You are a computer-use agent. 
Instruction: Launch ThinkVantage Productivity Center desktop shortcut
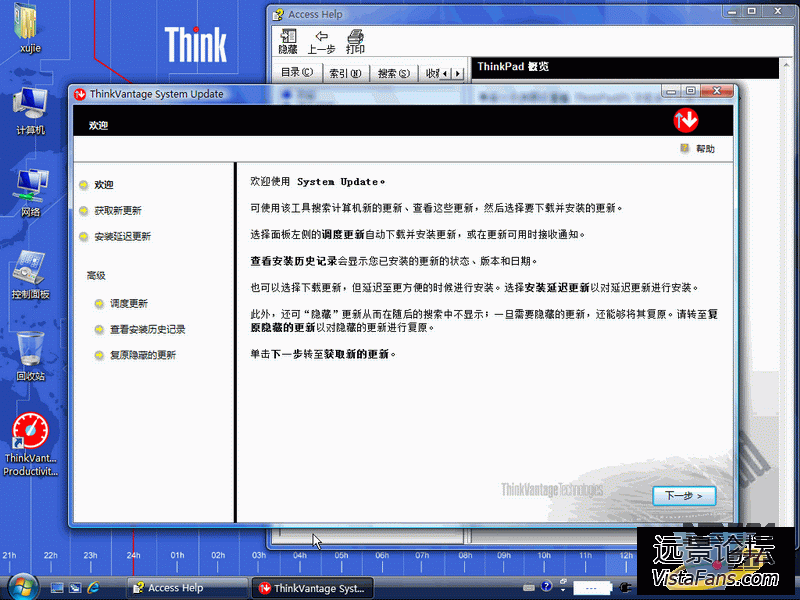click(x=30, y=435)
